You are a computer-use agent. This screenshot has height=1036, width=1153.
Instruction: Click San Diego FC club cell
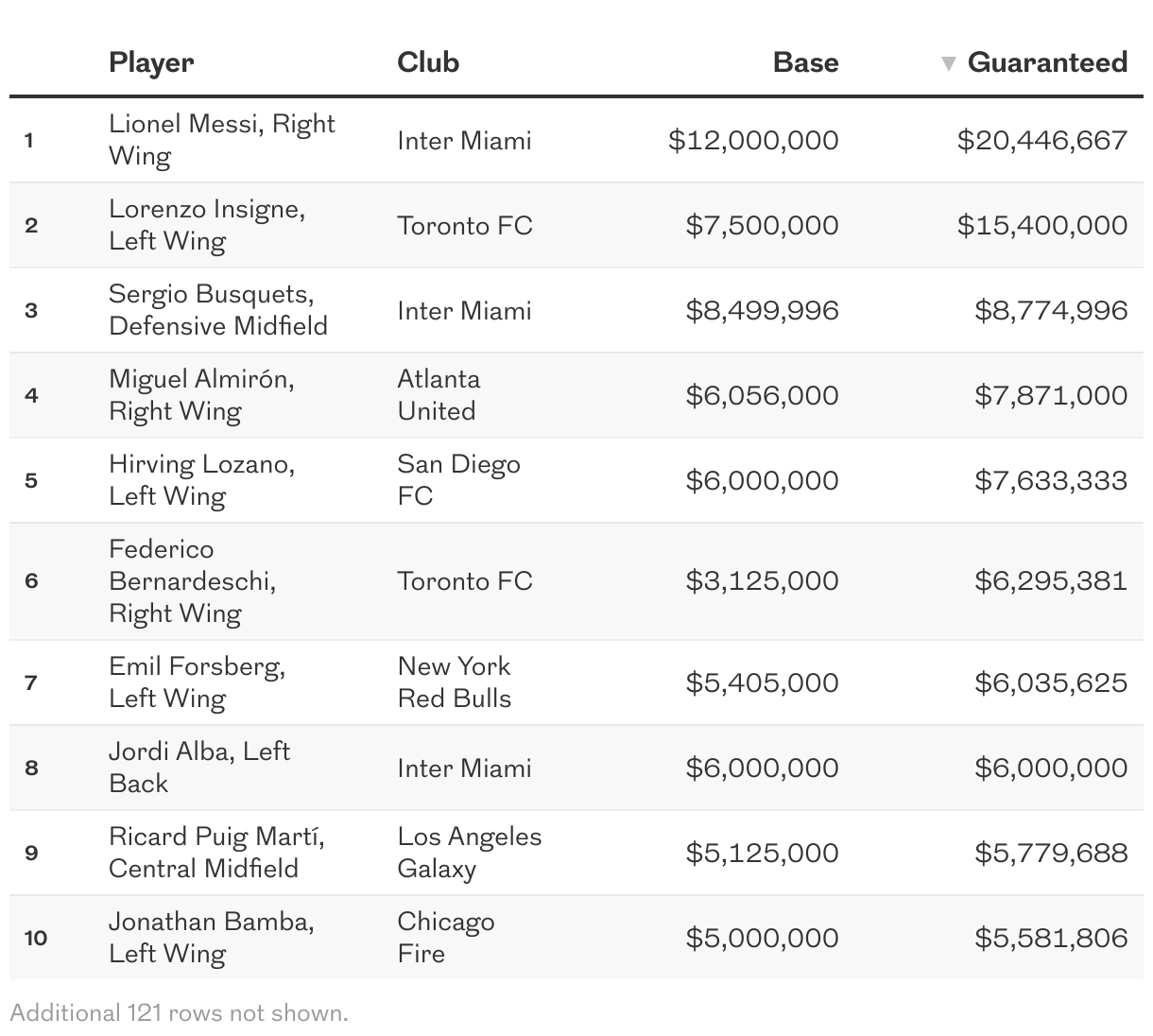pyautogui.click(x=458, y=480)
